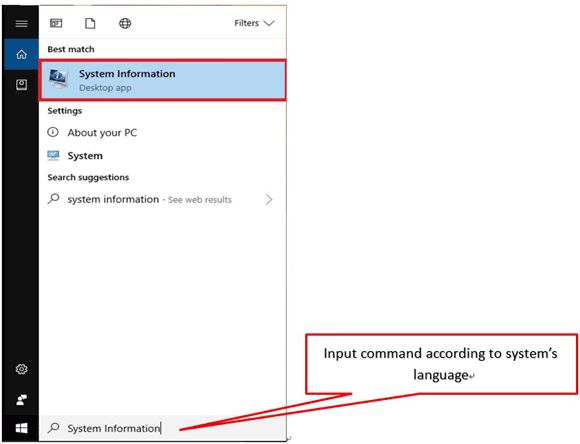Click the Windows Start button
This screenshot has height=444, width=580.
tap(21, 428)
